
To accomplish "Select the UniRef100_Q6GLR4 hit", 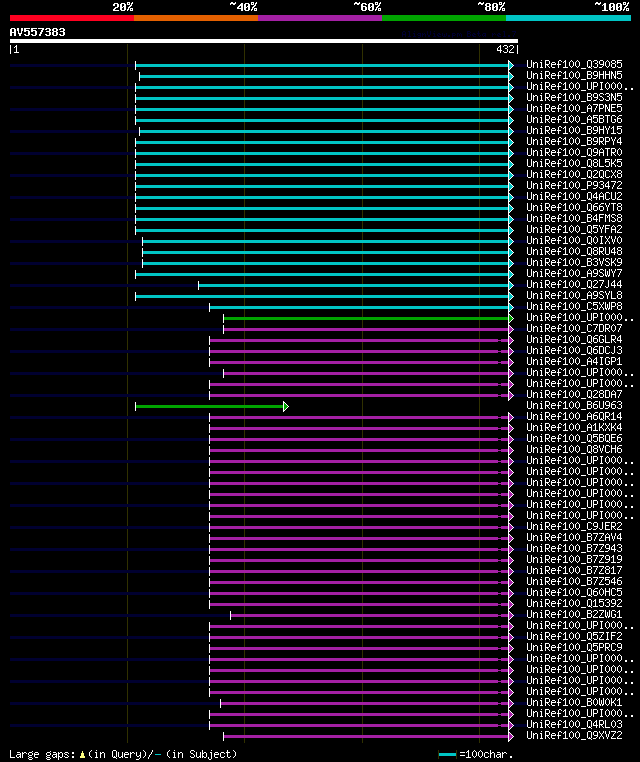I will (x=574, y=339).
